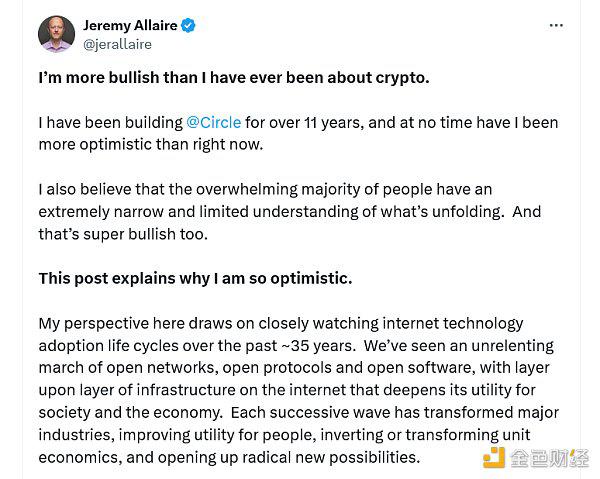The image size is (600, 479).
Task: Click the last line about 'radical new possibilities'
Action: click(x=229, y=457)
